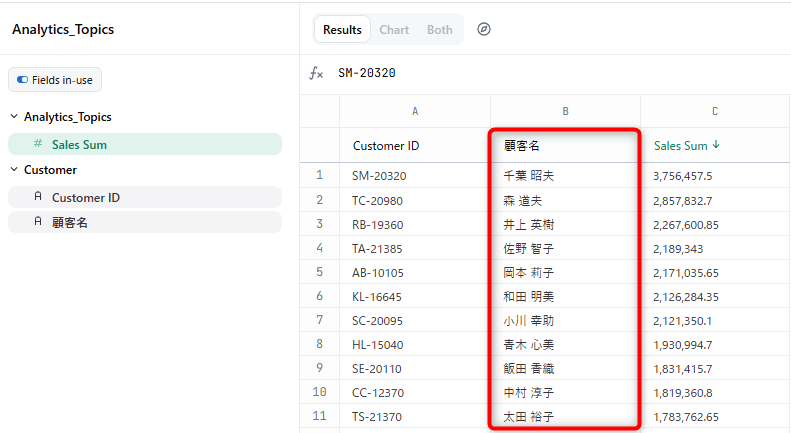Select the customer name 千葉 昭夫
Screen dimensions: 791x433
(x=528, y=176)
